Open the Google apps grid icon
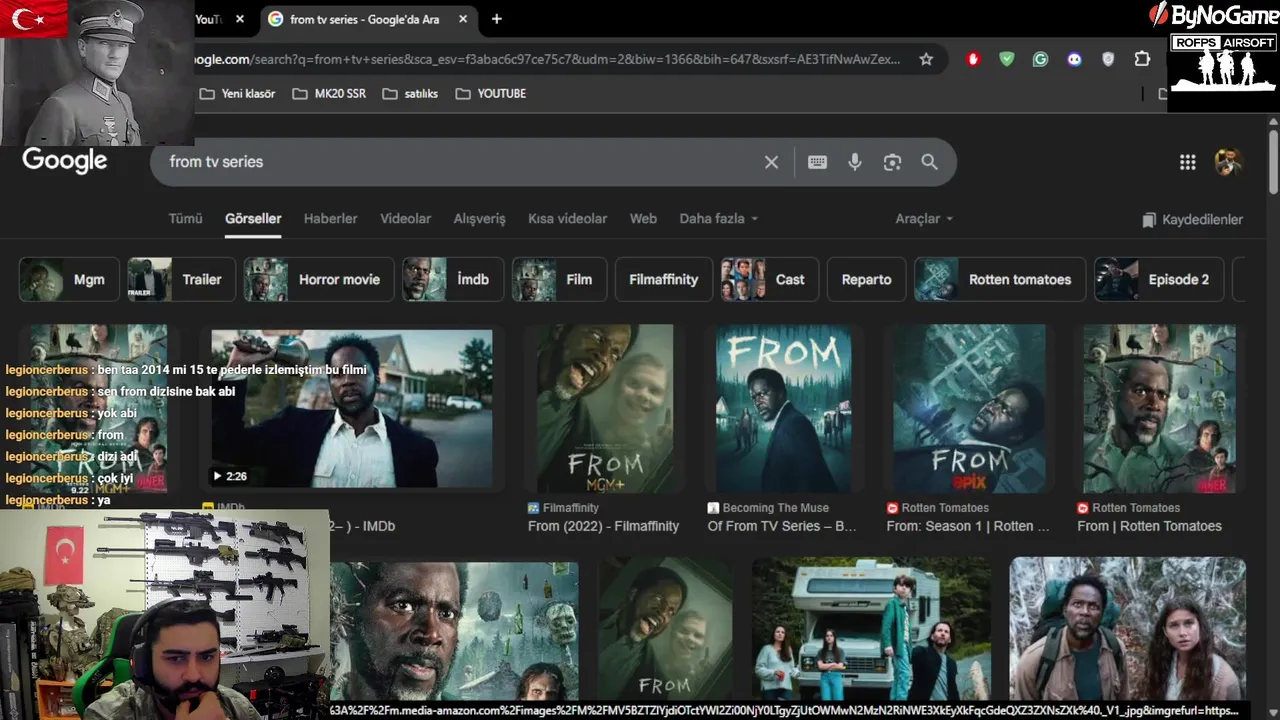The image size is (1280, 720). click(1187, 162)
